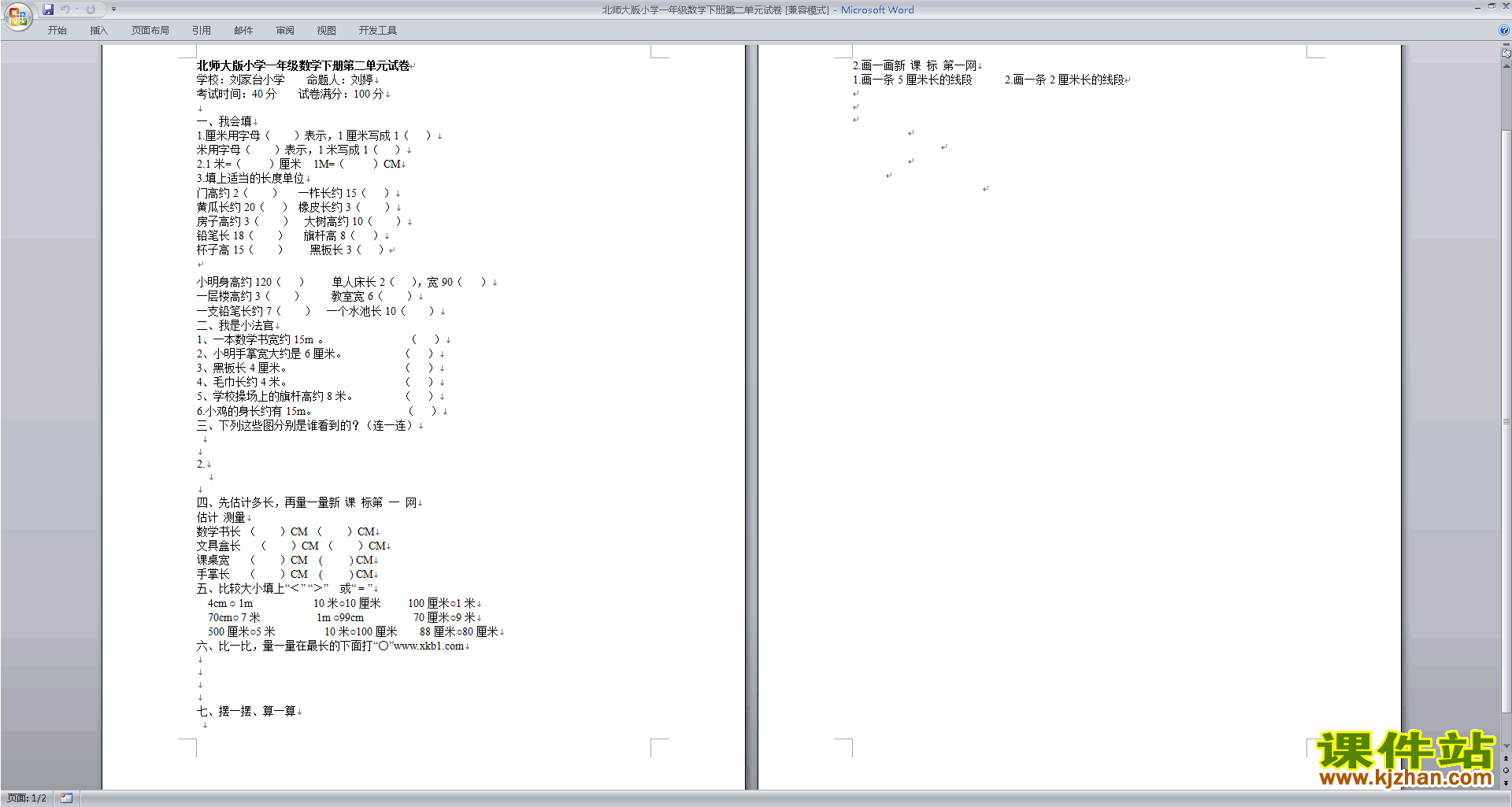
Task: Click the title '北师大版小学一年级数学下册第二单元试卷'
Action: tap(302, 65)
